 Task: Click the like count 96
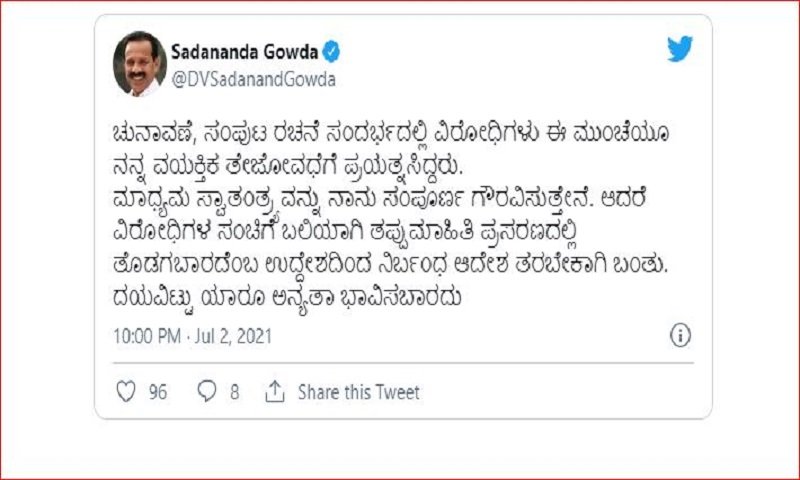pyautogui.click(x=158, y=392)
